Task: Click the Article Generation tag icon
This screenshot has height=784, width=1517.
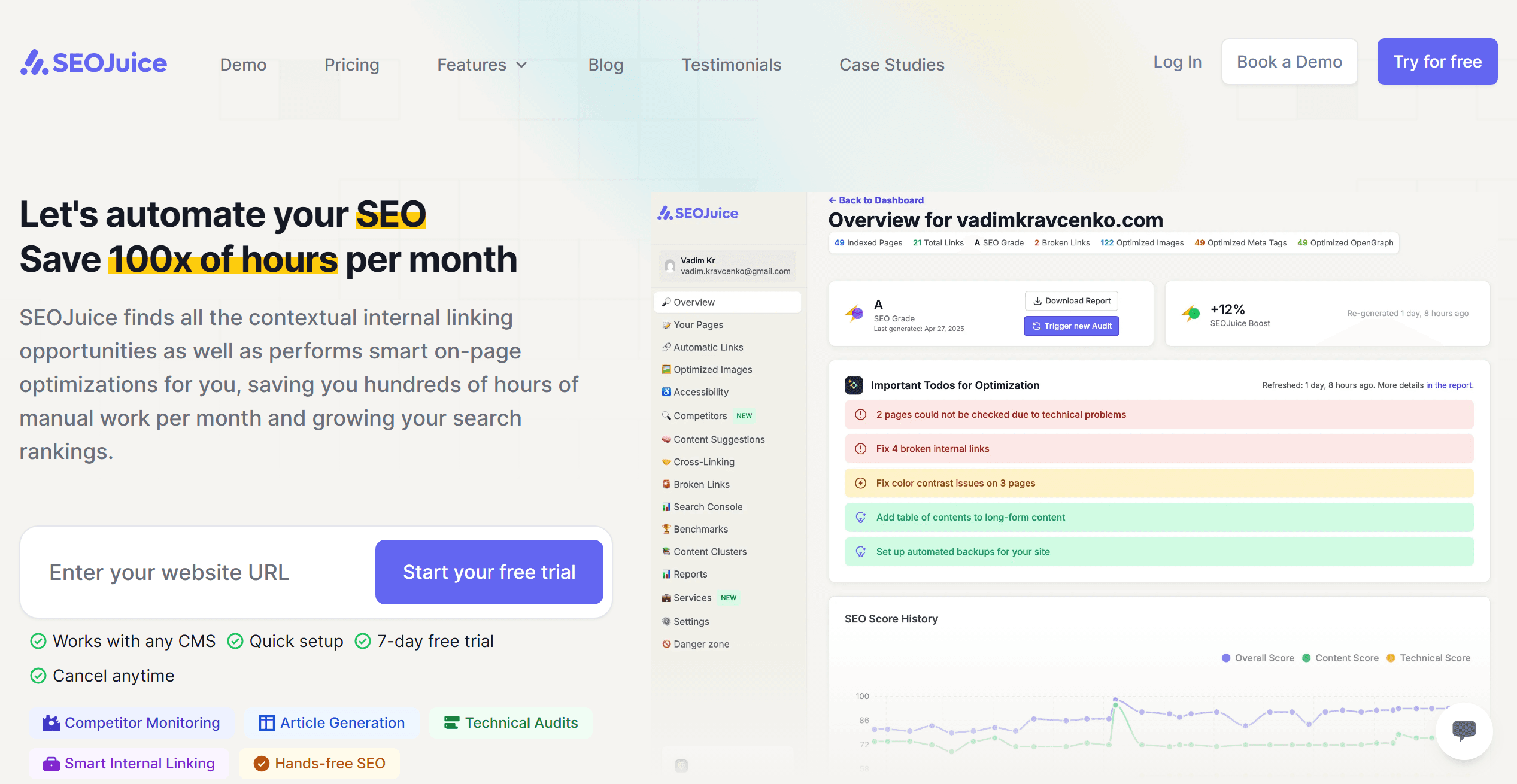Action: (x=266, y=723)
